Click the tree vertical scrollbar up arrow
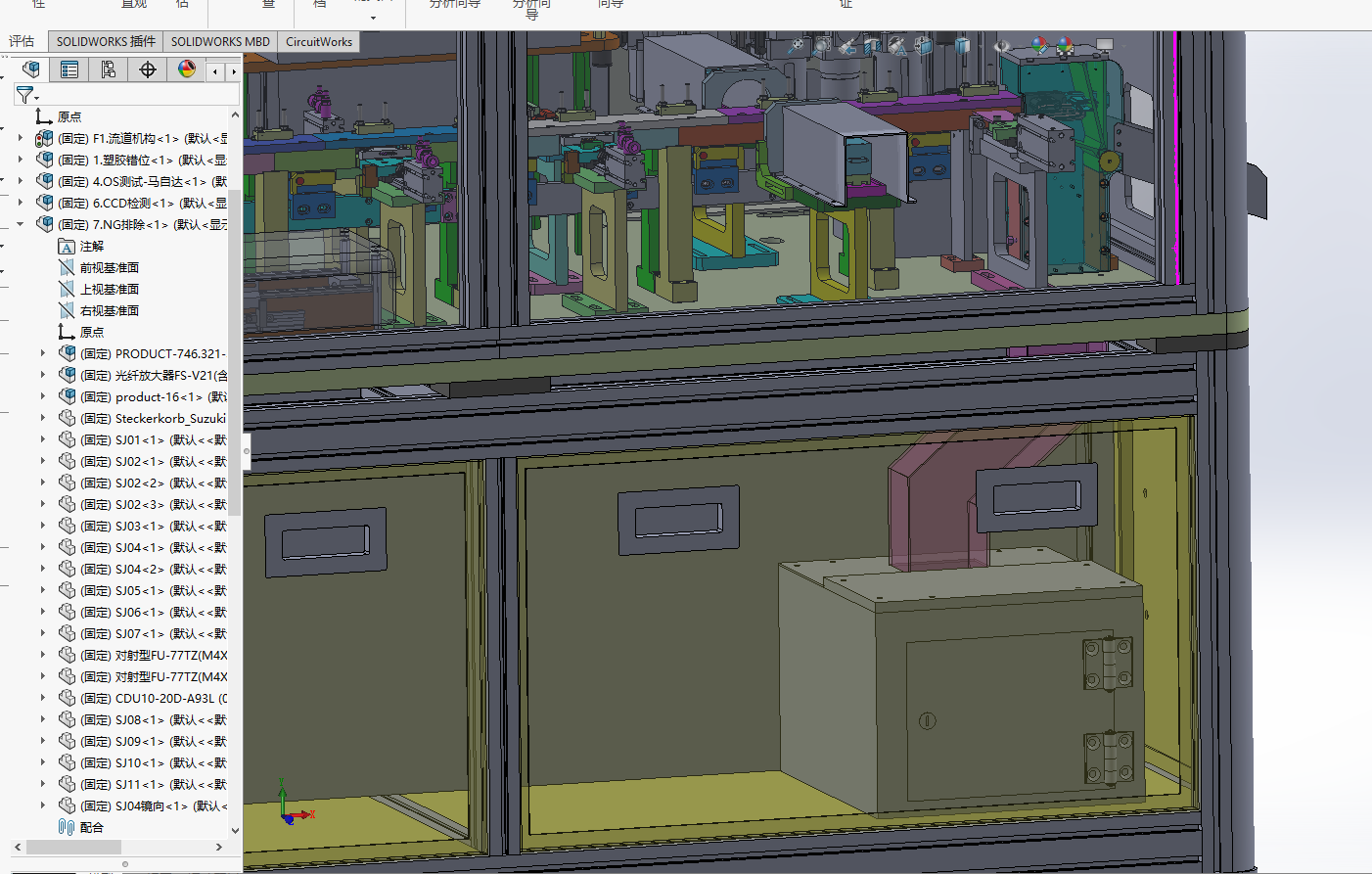The height and width of the screenshot is (874, 1372). 235,115
